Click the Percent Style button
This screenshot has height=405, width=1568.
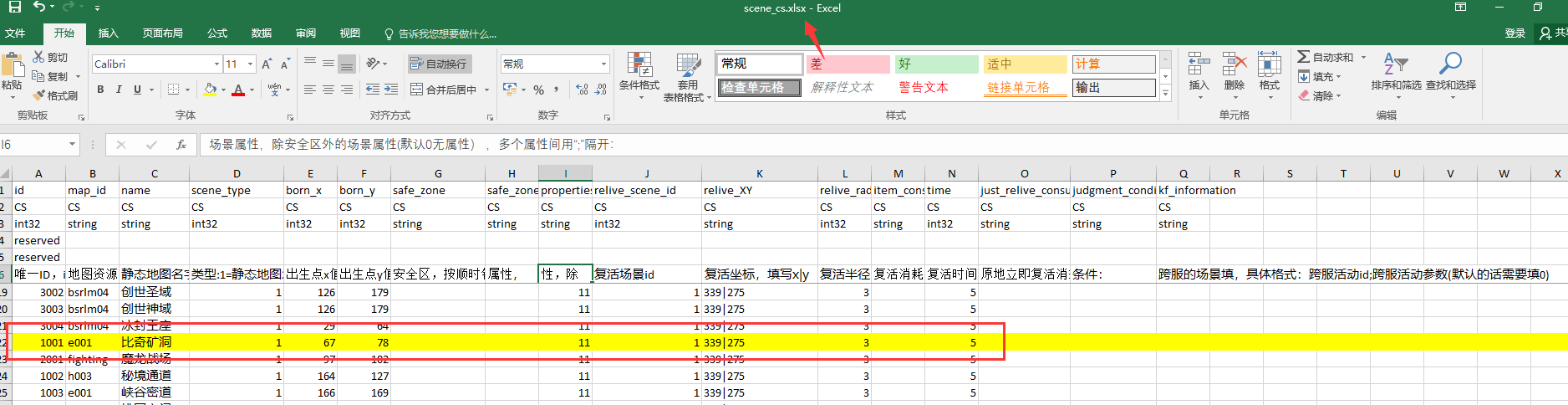(x=539, y=90)
